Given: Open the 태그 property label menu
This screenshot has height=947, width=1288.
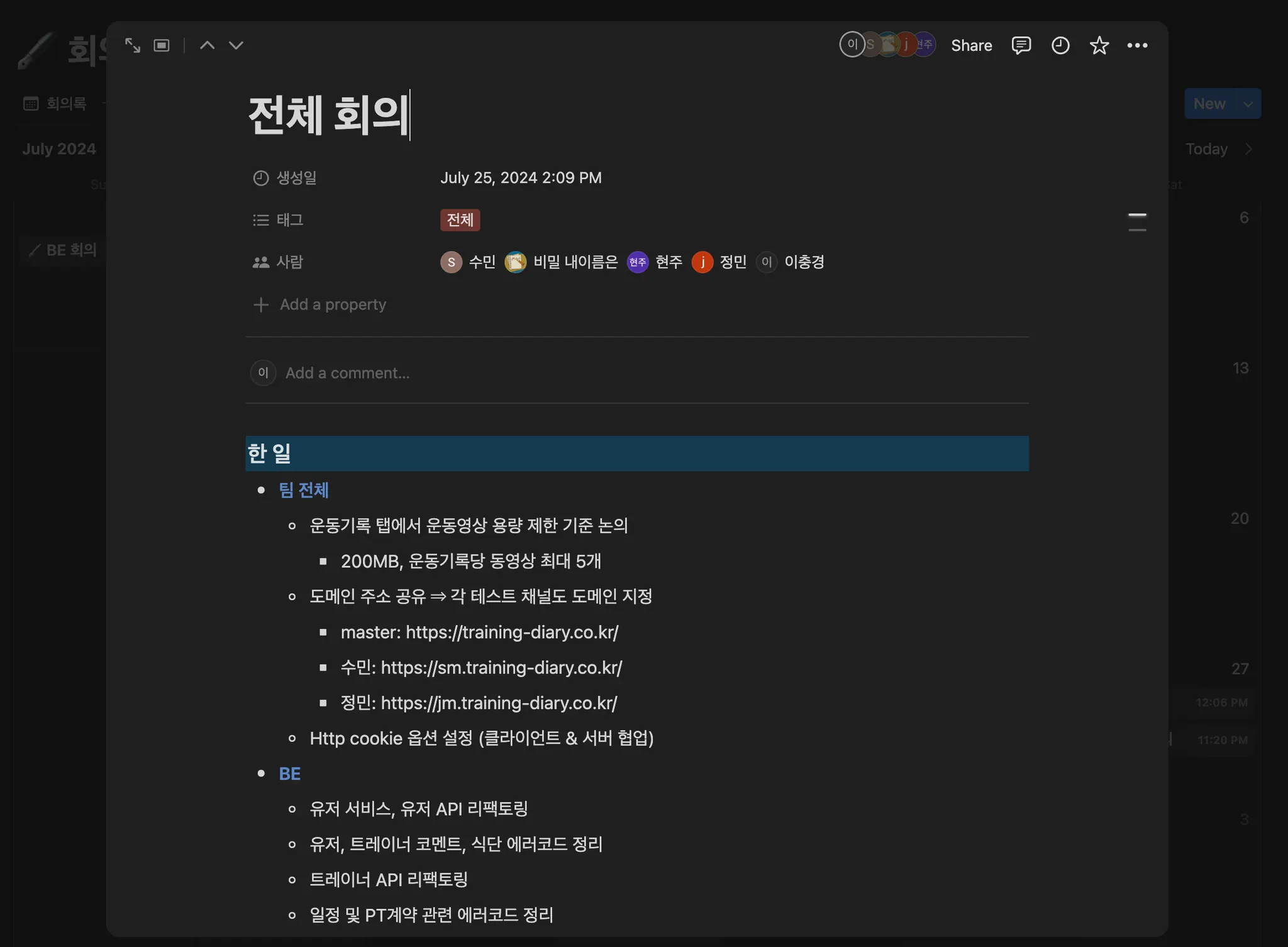Looking at the screenshot, I should pos(289,220).
